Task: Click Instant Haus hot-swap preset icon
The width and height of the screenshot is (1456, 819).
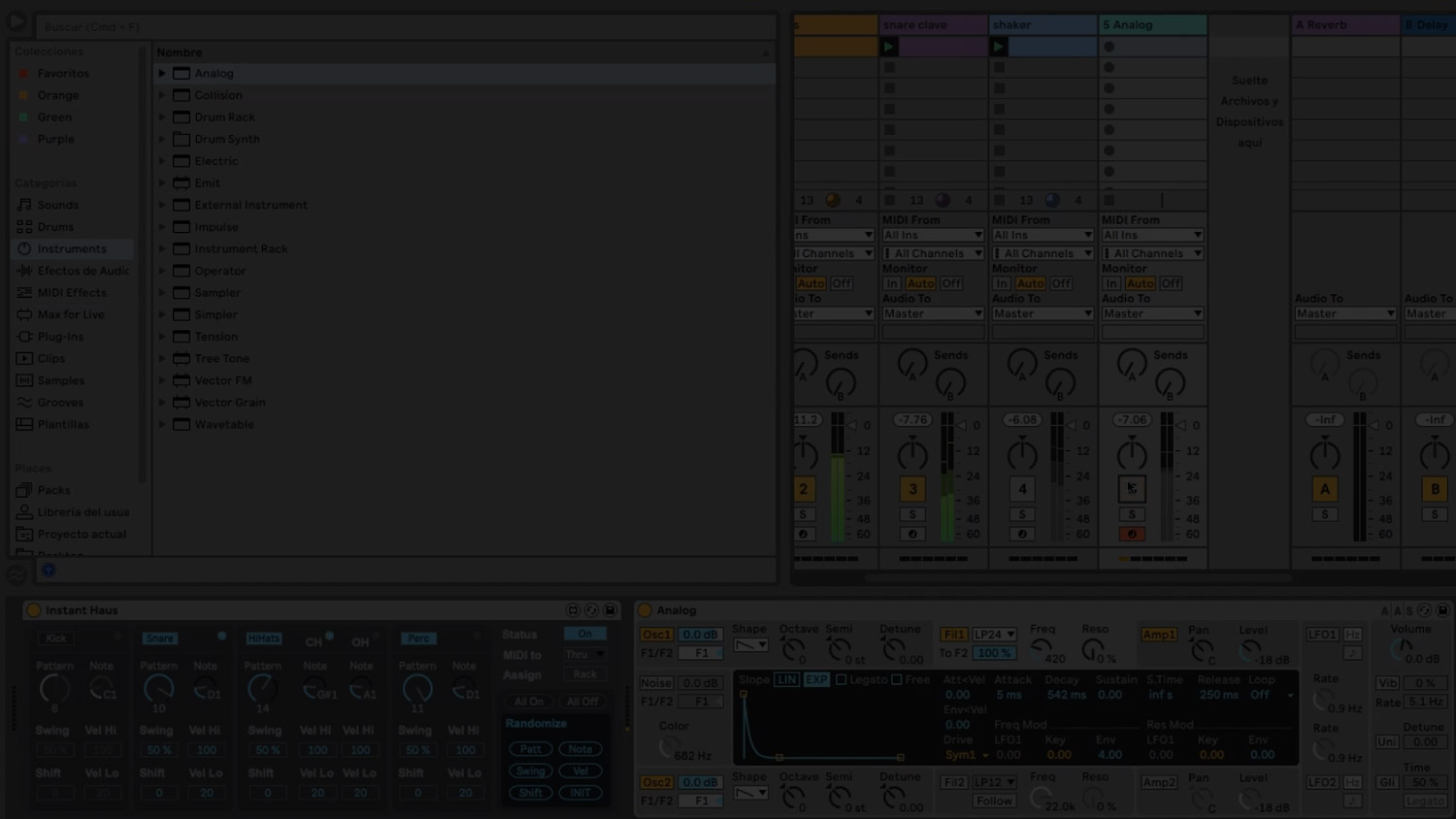Action: [591, 610]
